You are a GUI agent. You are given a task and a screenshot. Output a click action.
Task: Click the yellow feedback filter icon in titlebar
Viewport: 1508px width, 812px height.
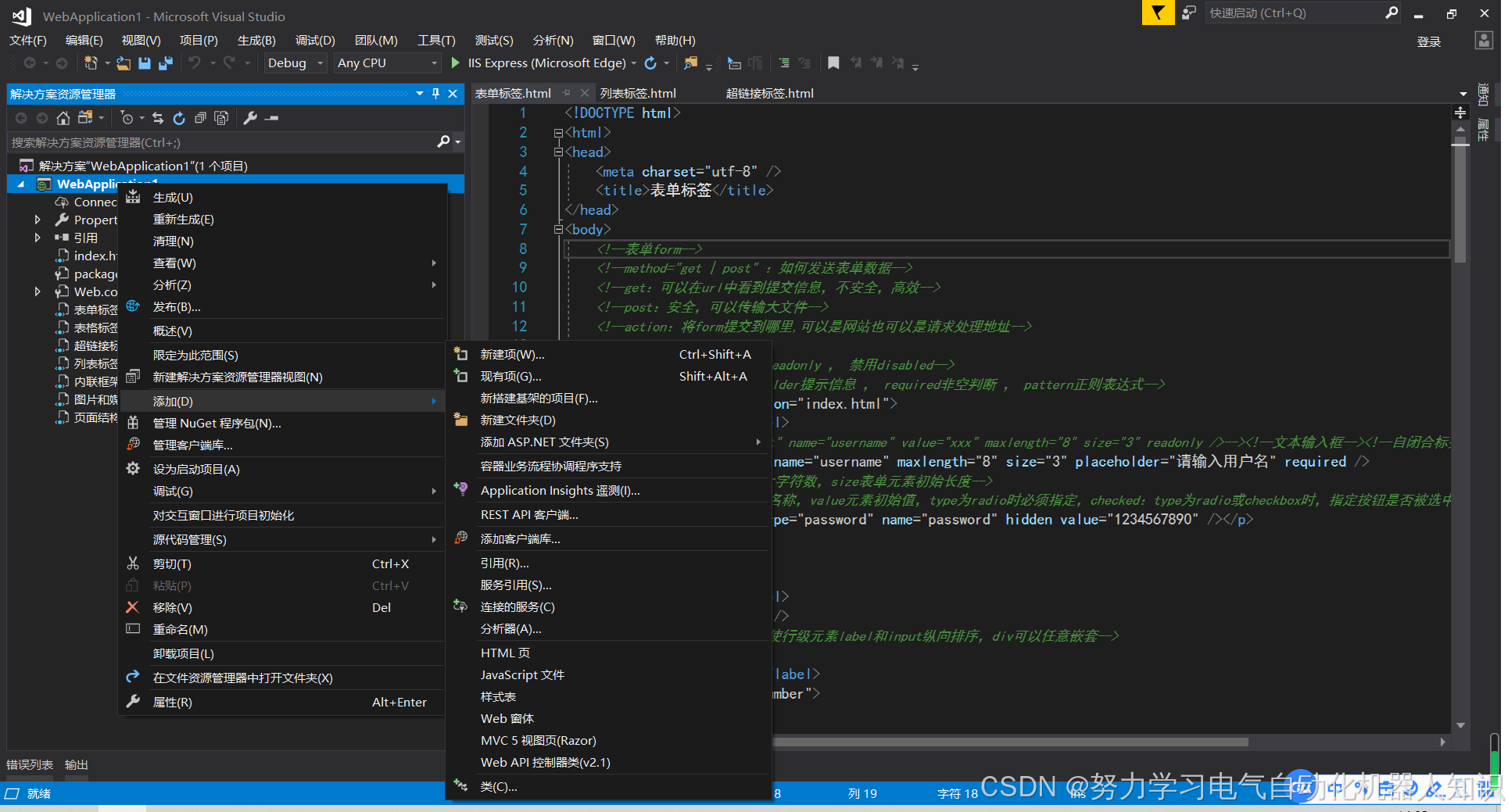click(1158, 13)
